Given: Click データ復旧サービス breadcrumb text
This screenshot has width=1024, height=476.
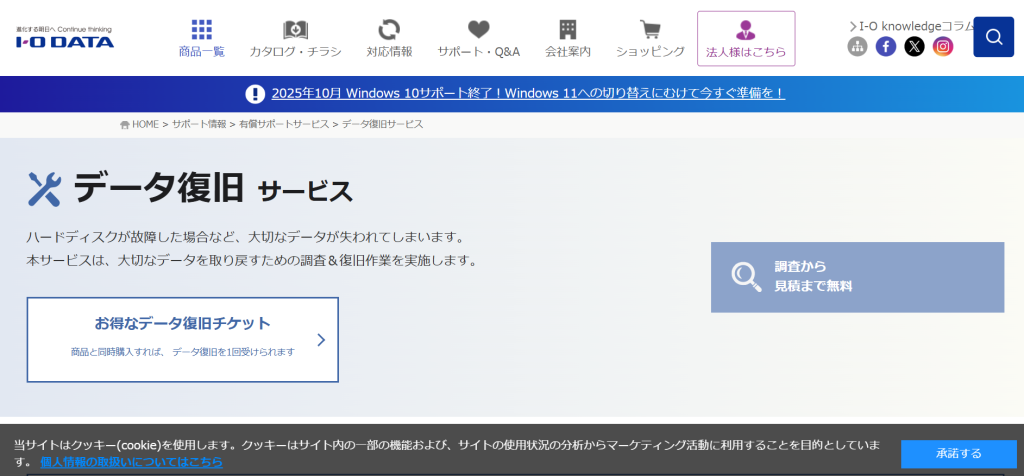Looking at the screenshot, I should coord(383,124).
